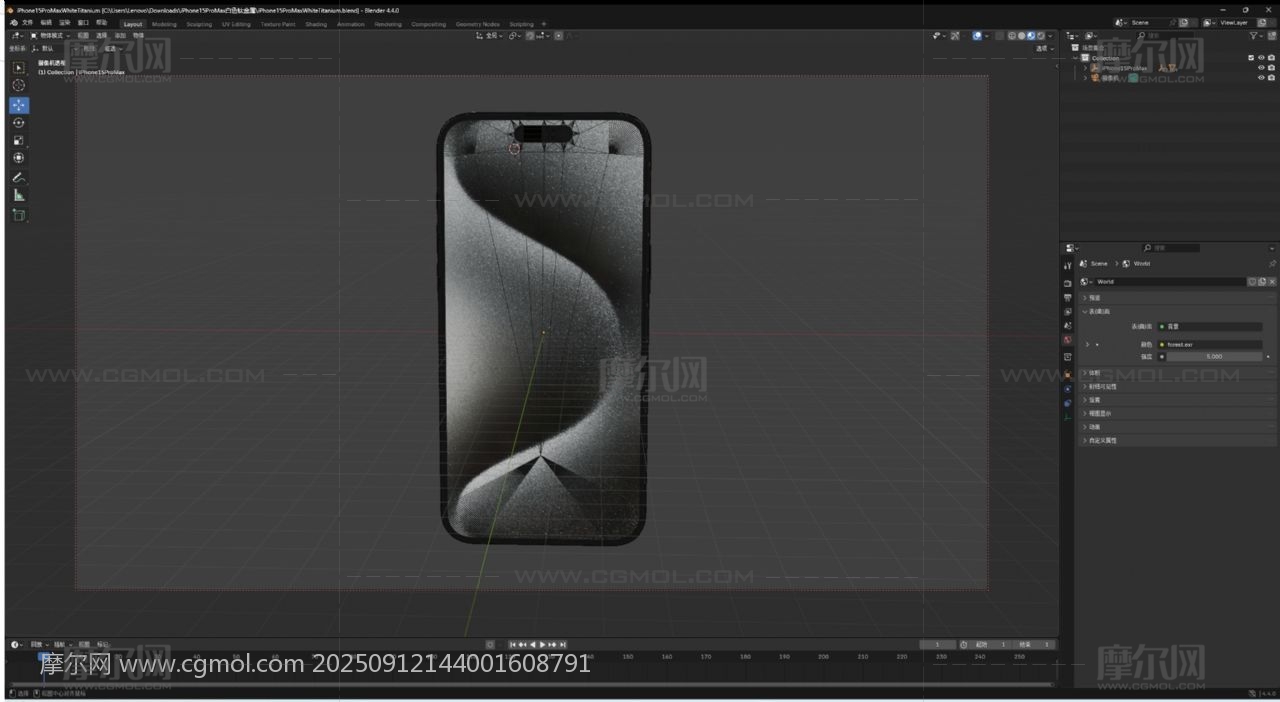Click the Surface shader field
Screen dimensions: 1280x702
coord(1210,326)
